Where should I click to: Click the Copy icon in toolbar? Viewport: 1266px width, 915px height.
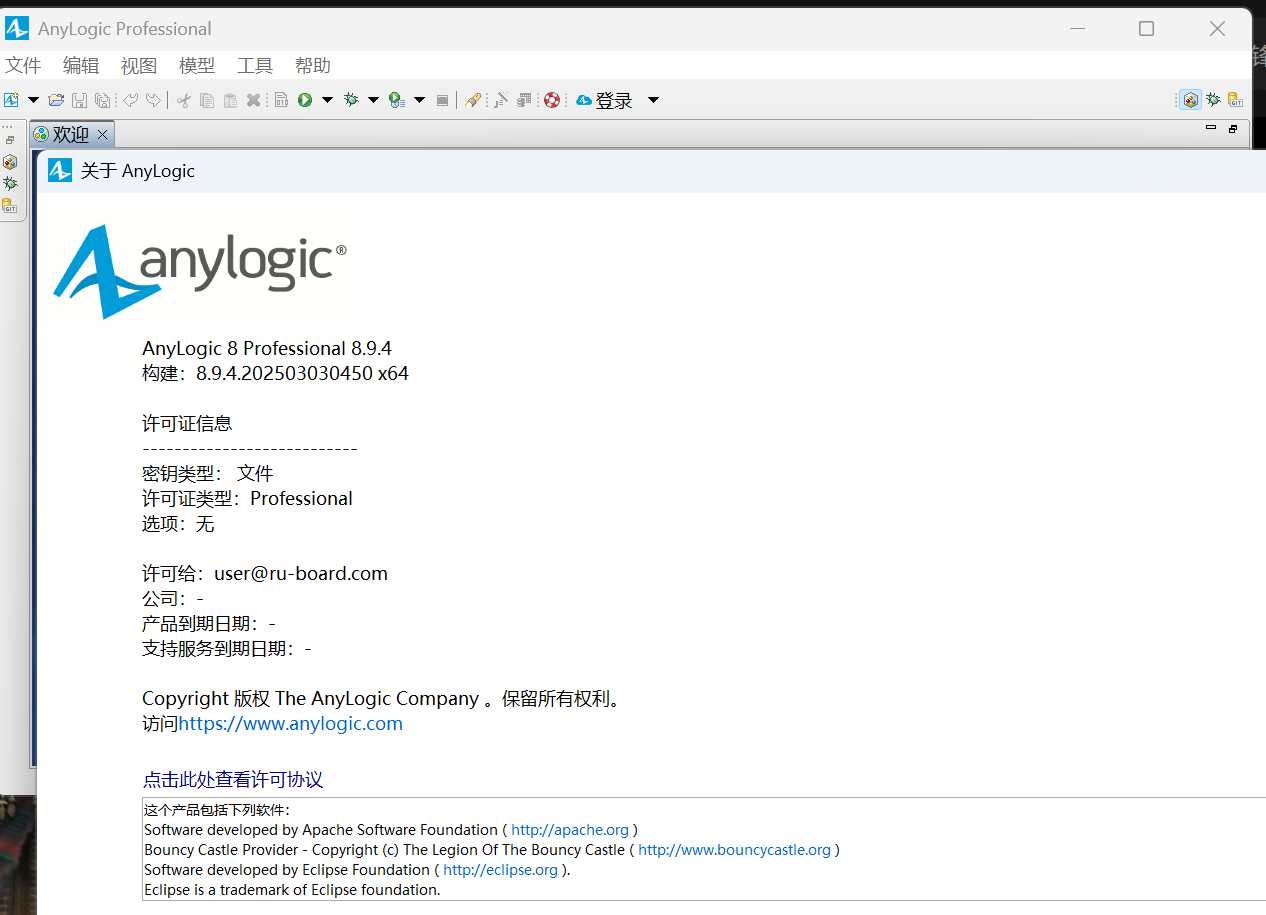[x=207, y=100]
